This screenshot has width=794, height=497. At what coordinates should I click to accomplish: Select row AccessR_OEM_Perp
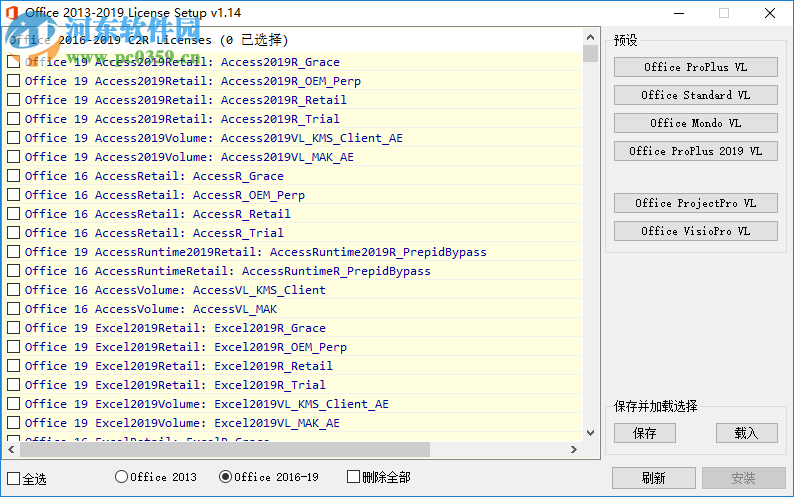[x=293, y=195]
